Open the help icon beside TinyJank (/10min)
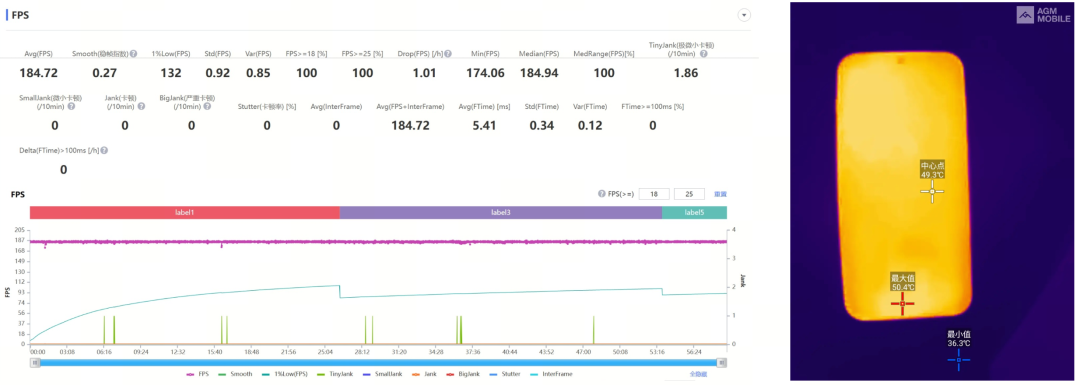 [703, 53]
